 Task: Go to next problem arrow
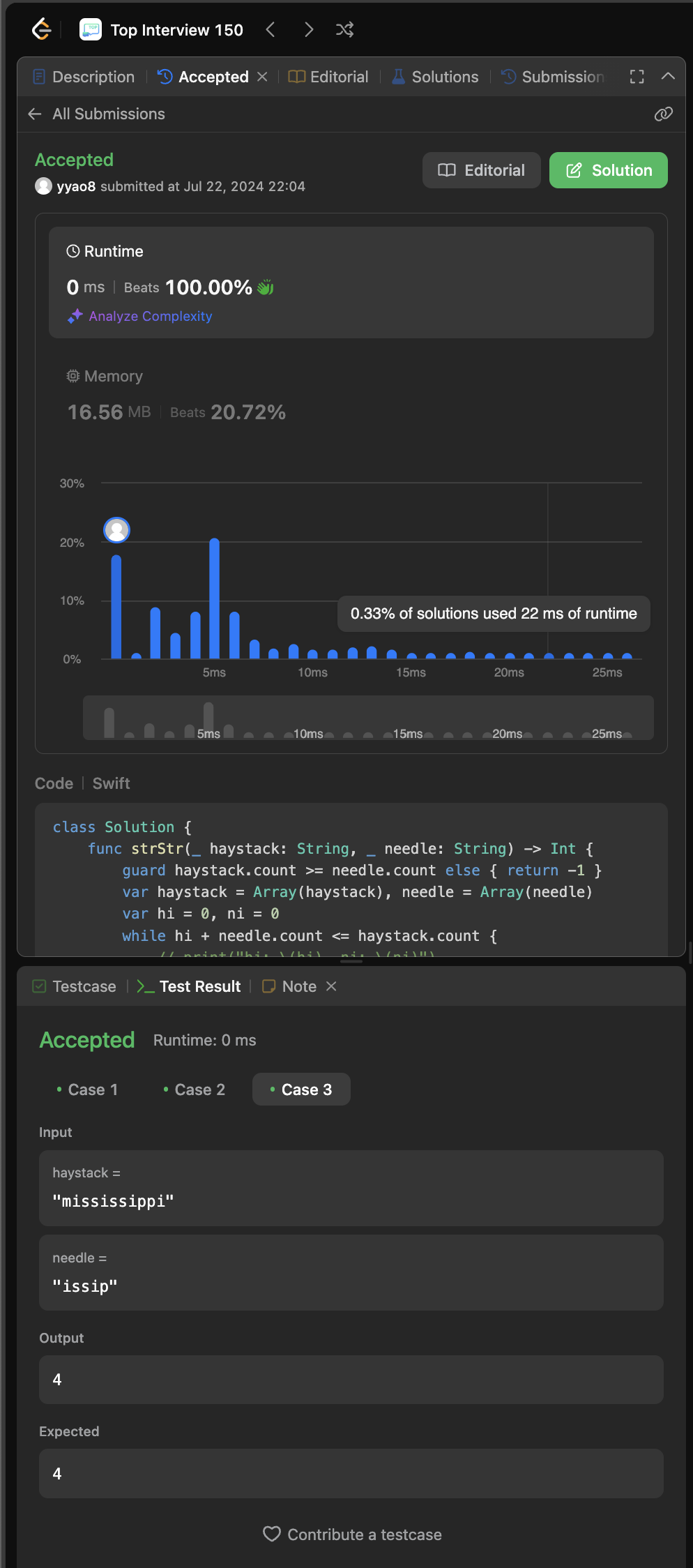[x=309, y=29]
